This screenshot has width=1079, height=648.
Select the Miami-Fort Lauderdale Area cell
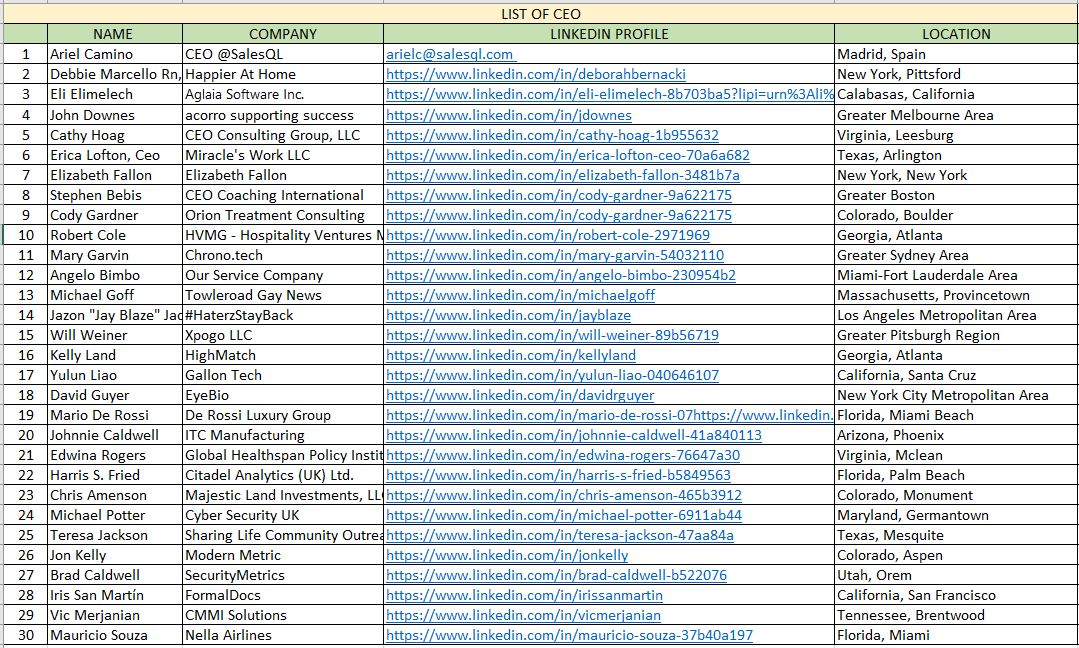[957, 274]
